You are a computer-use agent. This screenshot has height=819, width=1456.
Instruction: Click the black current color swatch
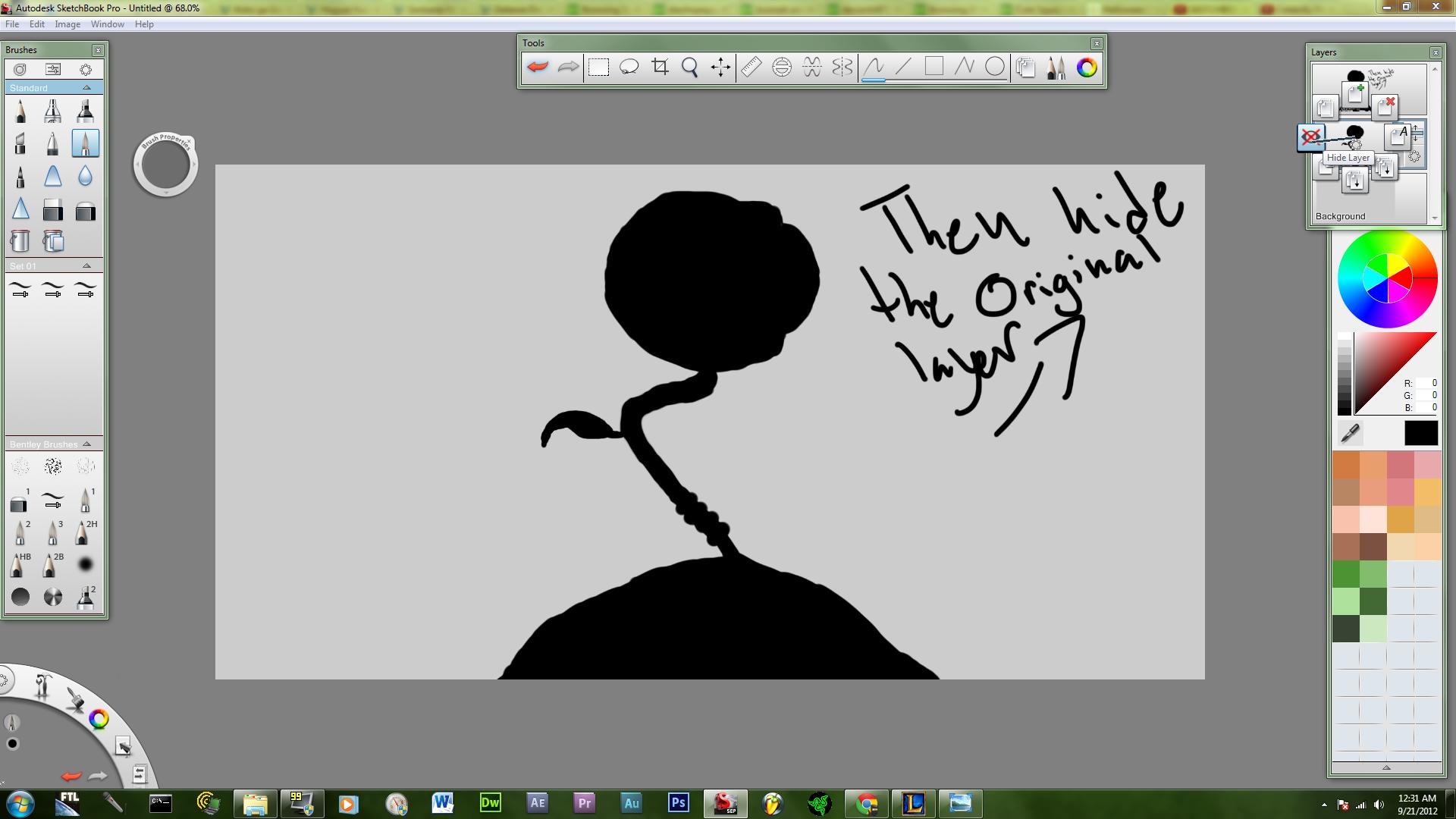point(1421,433)
